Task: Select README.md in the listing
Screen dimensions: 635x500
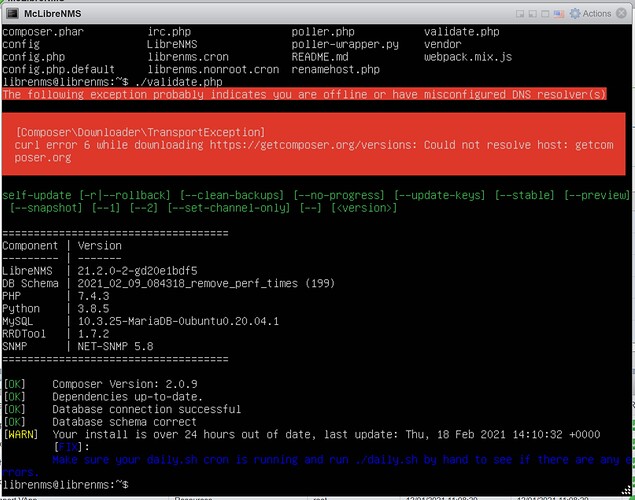Action: pos(320,57)
